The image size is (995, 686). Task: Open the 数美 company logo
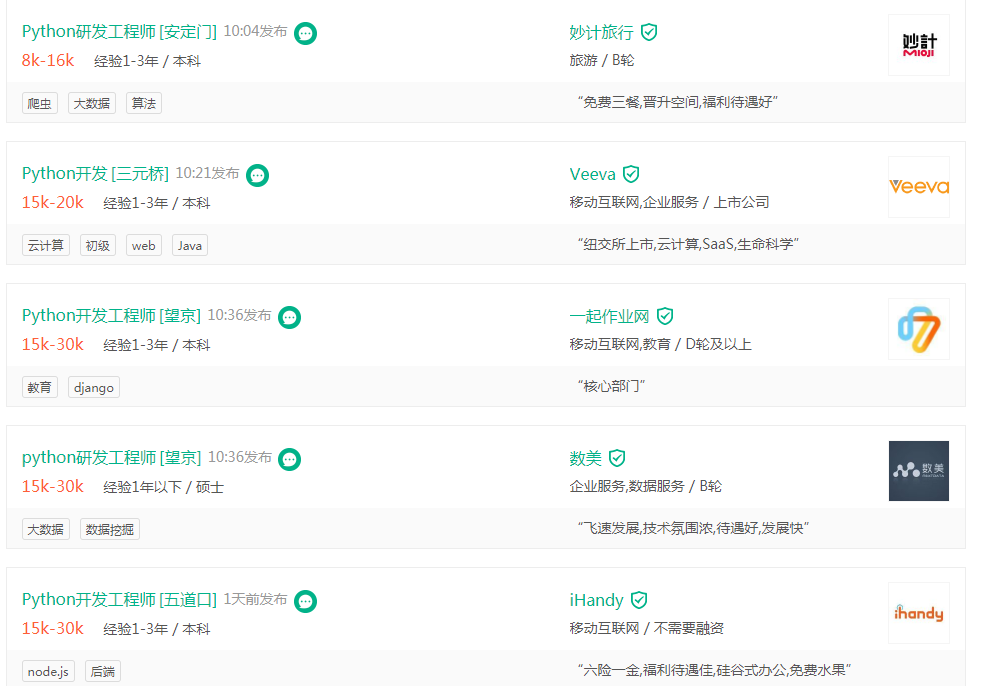click(919, 472)
